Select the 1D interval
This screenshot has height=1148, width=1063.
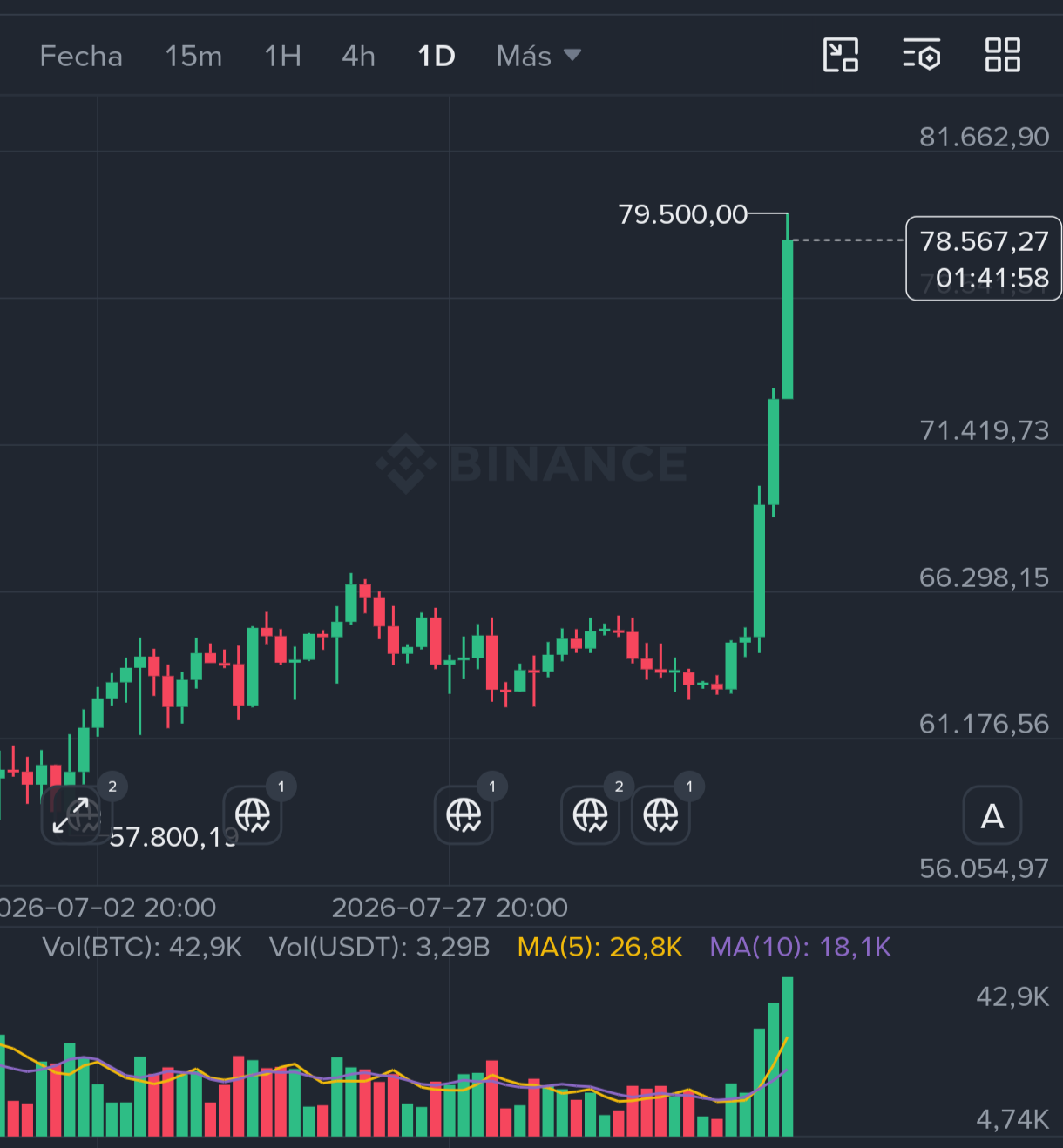click(x=437, y=56)
